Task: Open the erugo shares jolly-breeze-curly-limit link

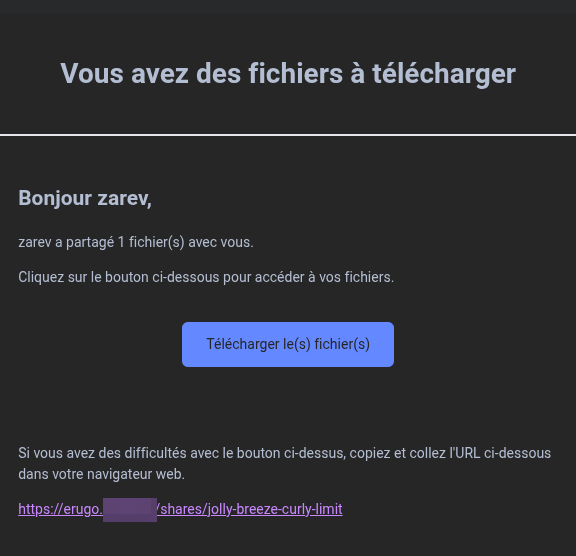Action: click(180, 509)
